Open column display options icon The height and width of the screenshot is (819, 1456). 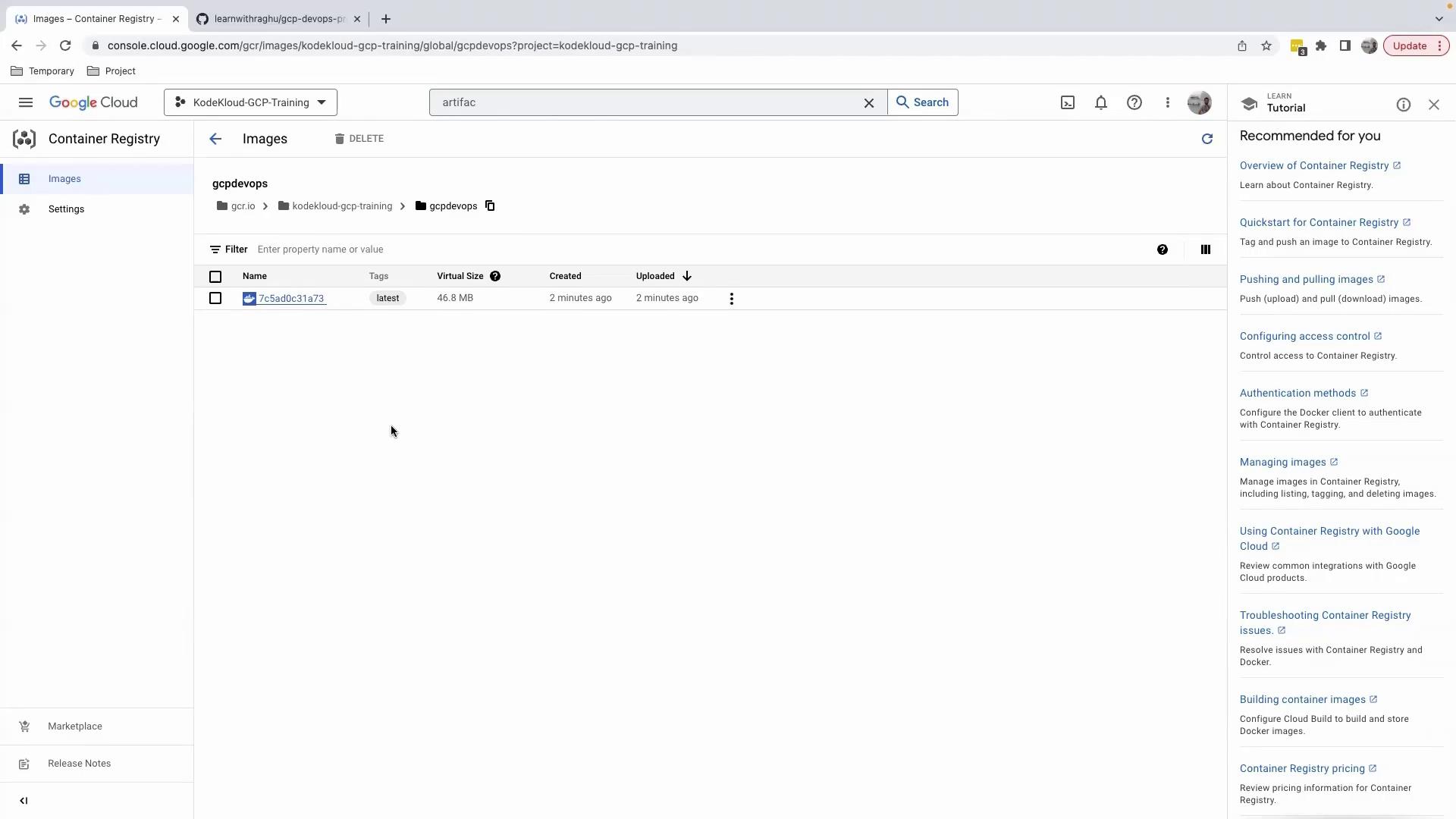click(x=1205, y=249)
